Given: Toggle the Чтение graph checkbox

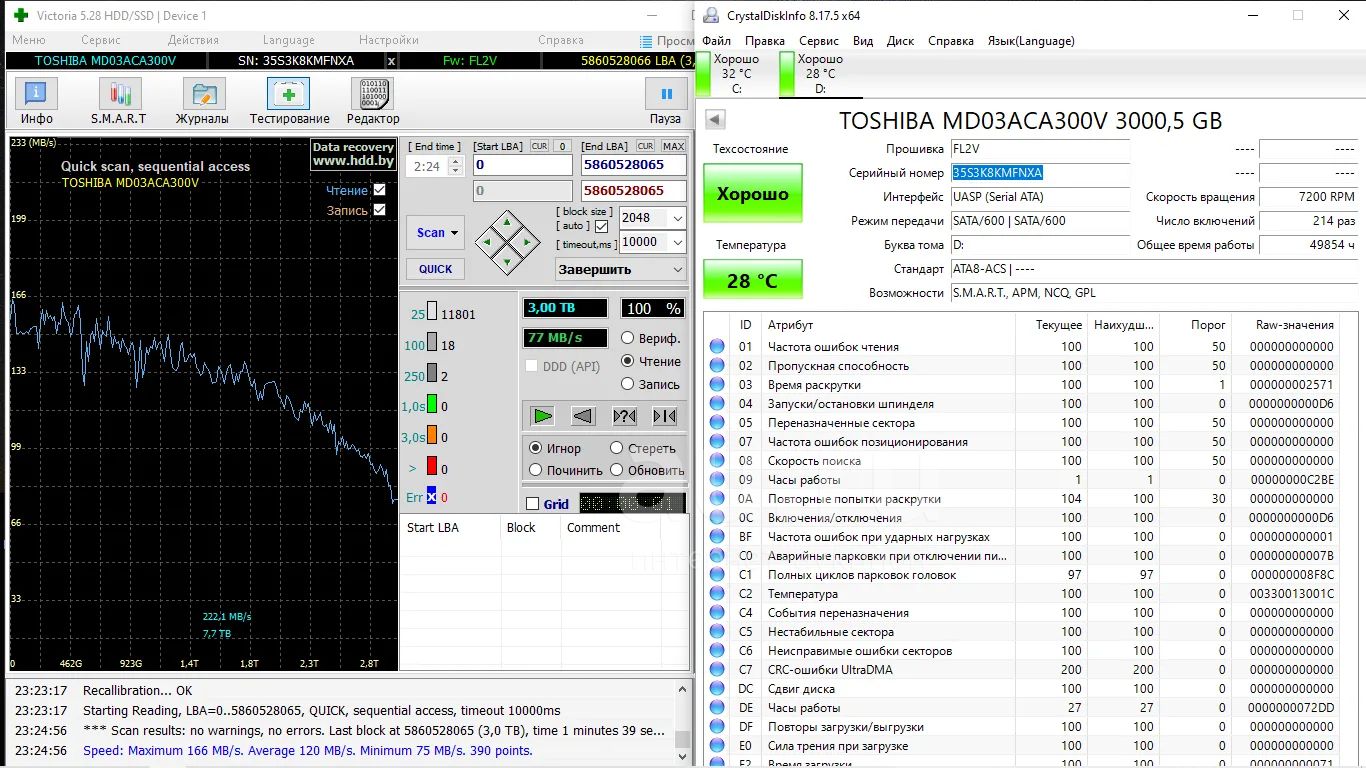Looking at the screenshot, I should 379,190.
